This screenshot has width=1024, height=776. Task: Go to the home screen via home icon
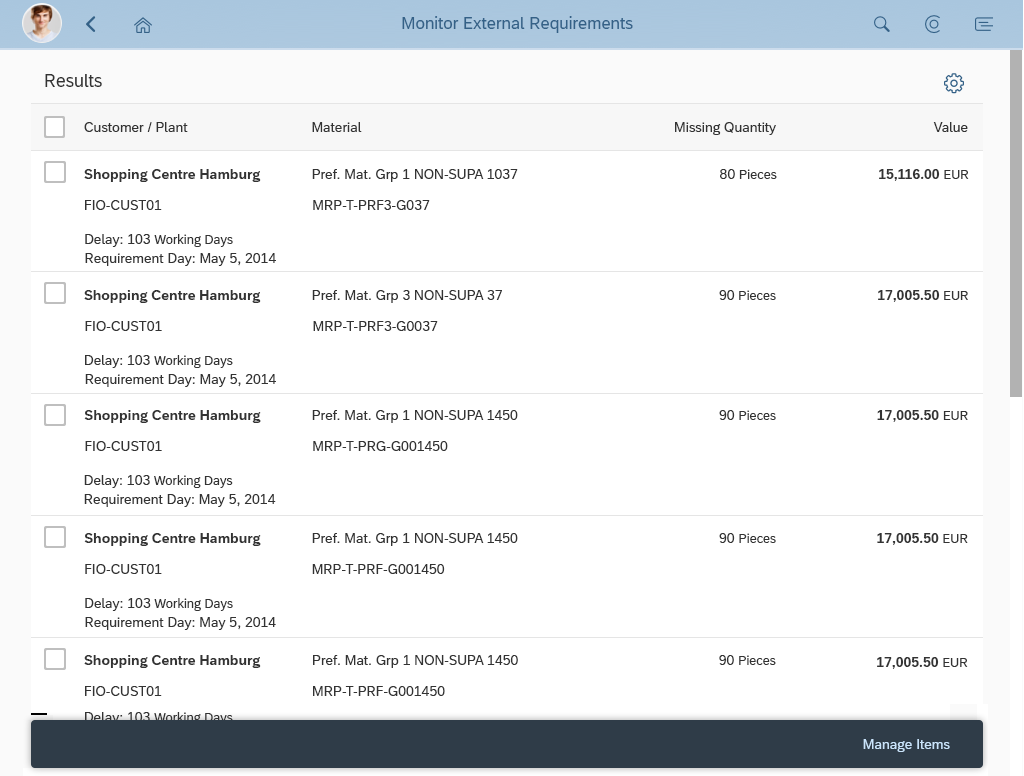click(x=142, y=24)
